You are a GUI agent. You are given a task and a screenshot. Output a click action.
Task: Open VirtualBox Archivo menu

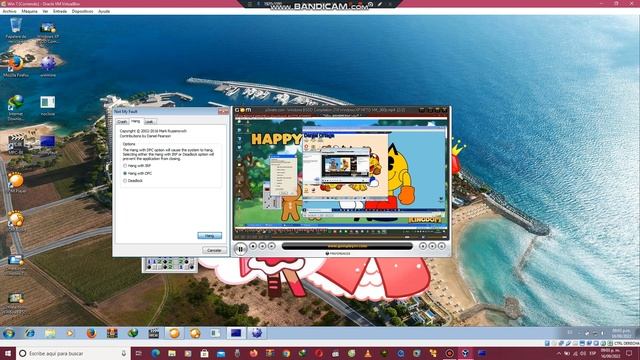point(9,11)
